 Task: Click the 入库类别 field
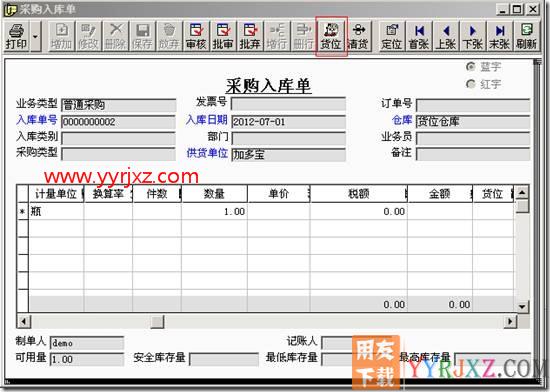119,138
